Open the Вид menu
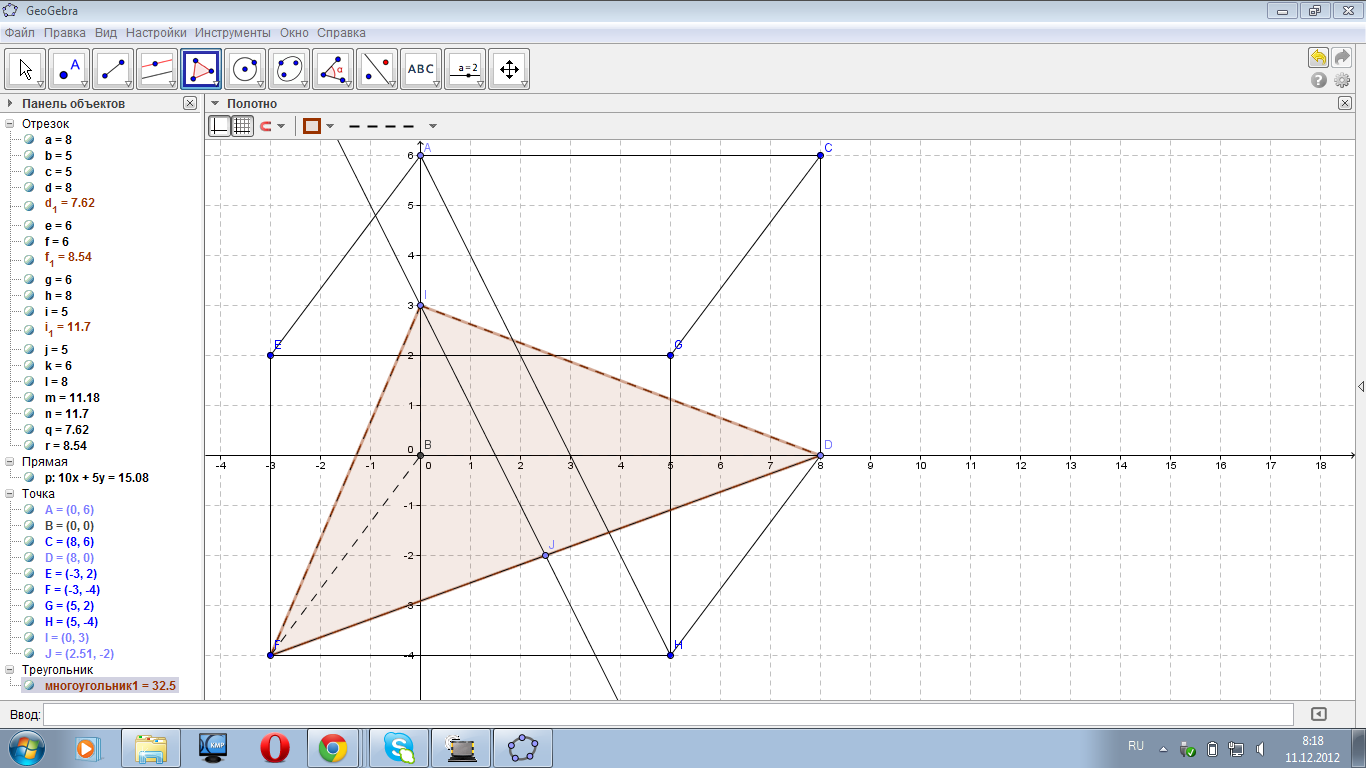The height and width of the screenshot is (768, 1366). click(106, 33)
